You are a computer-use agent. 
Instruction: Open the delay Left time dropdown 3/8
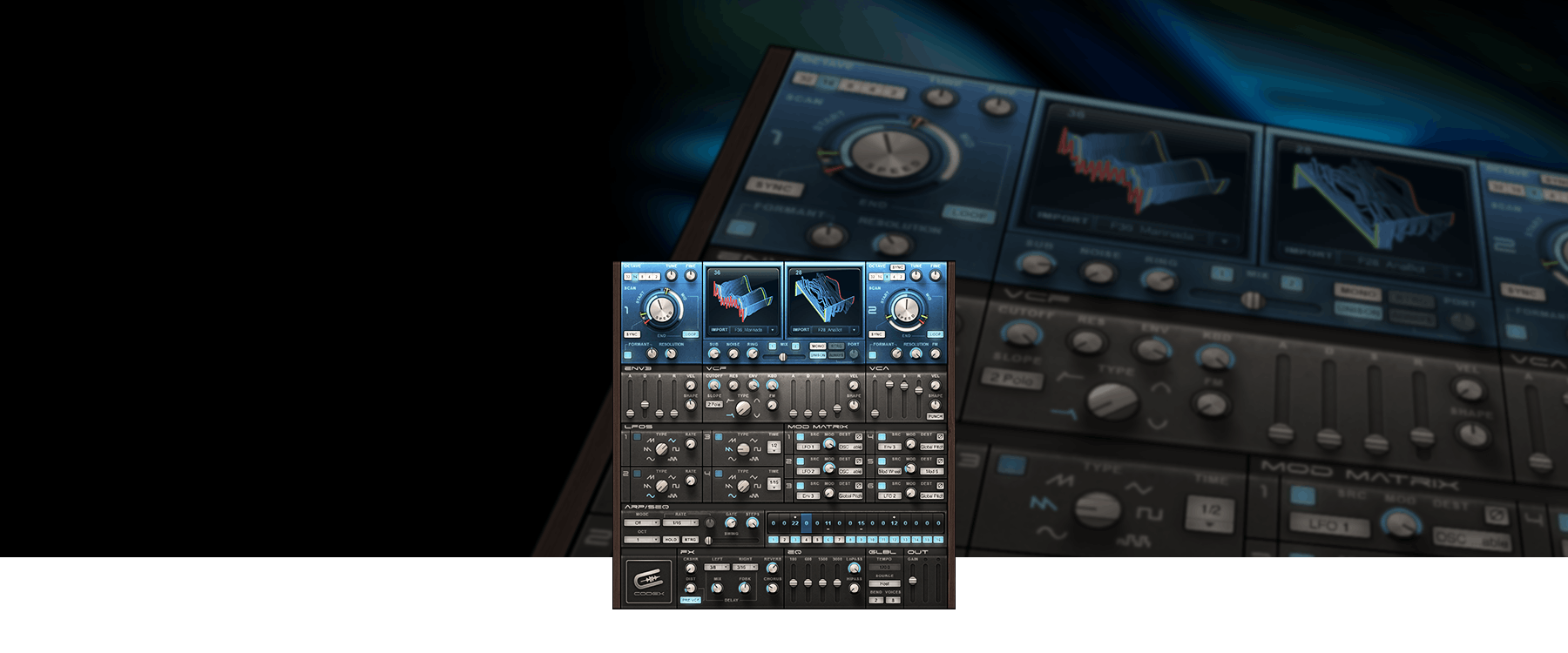tap(717, 567)
